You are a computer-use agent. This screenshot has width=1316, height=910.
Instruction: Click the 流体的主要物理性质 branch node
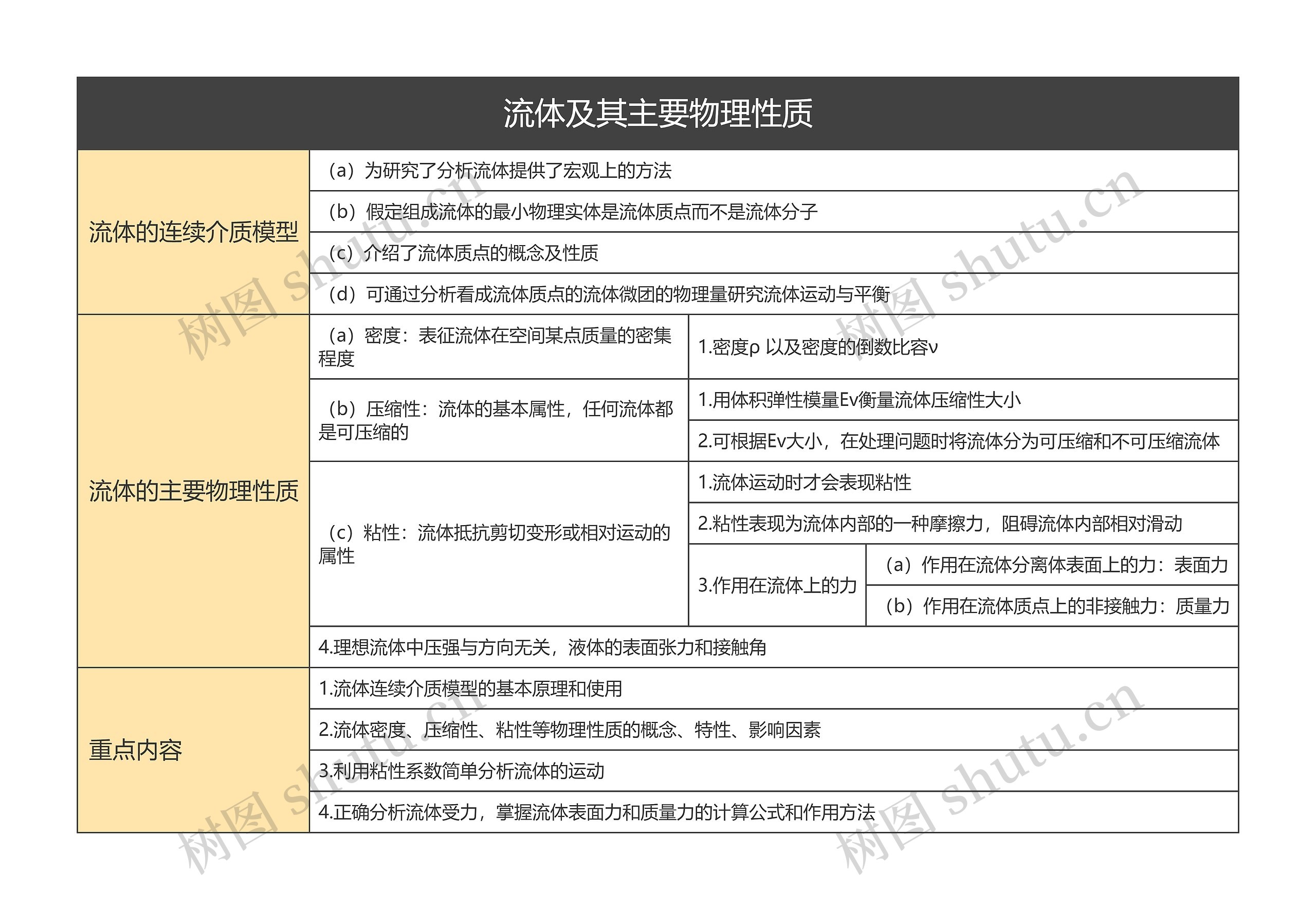(193, 488)
